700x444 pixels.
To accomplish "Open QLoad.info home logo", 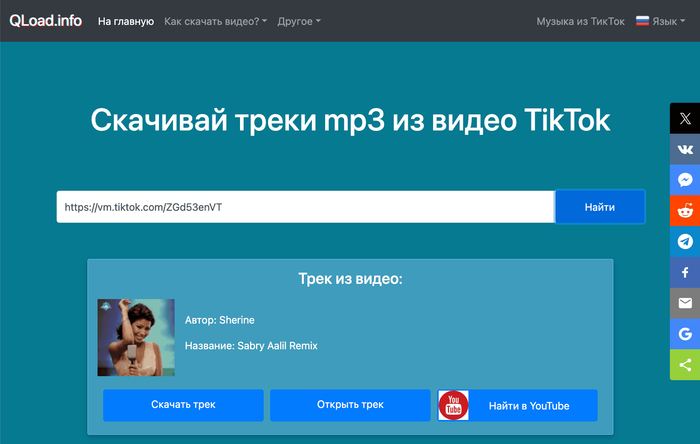I will point(46,21).
